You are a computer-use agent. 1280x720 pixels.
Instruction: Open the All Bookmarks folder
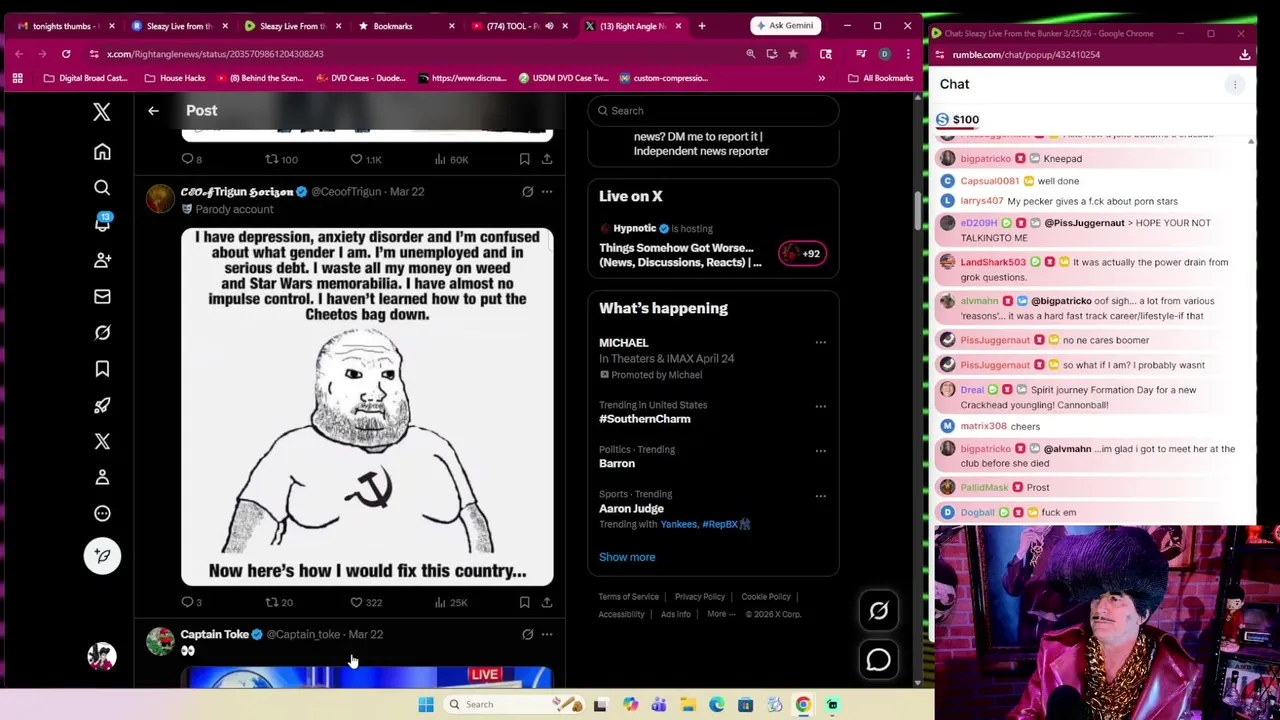[880, 78]
